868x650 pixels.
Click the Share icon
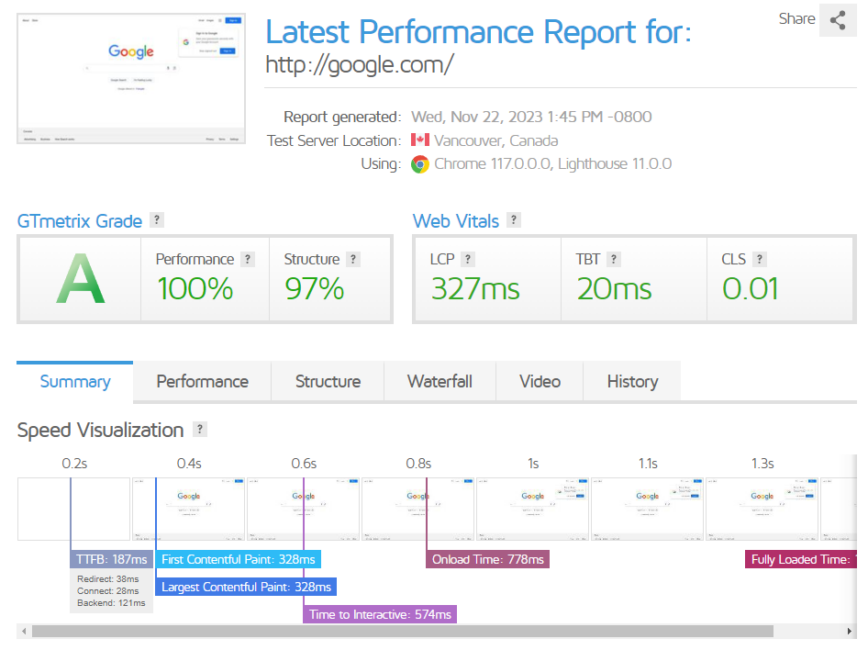[838, 22]
